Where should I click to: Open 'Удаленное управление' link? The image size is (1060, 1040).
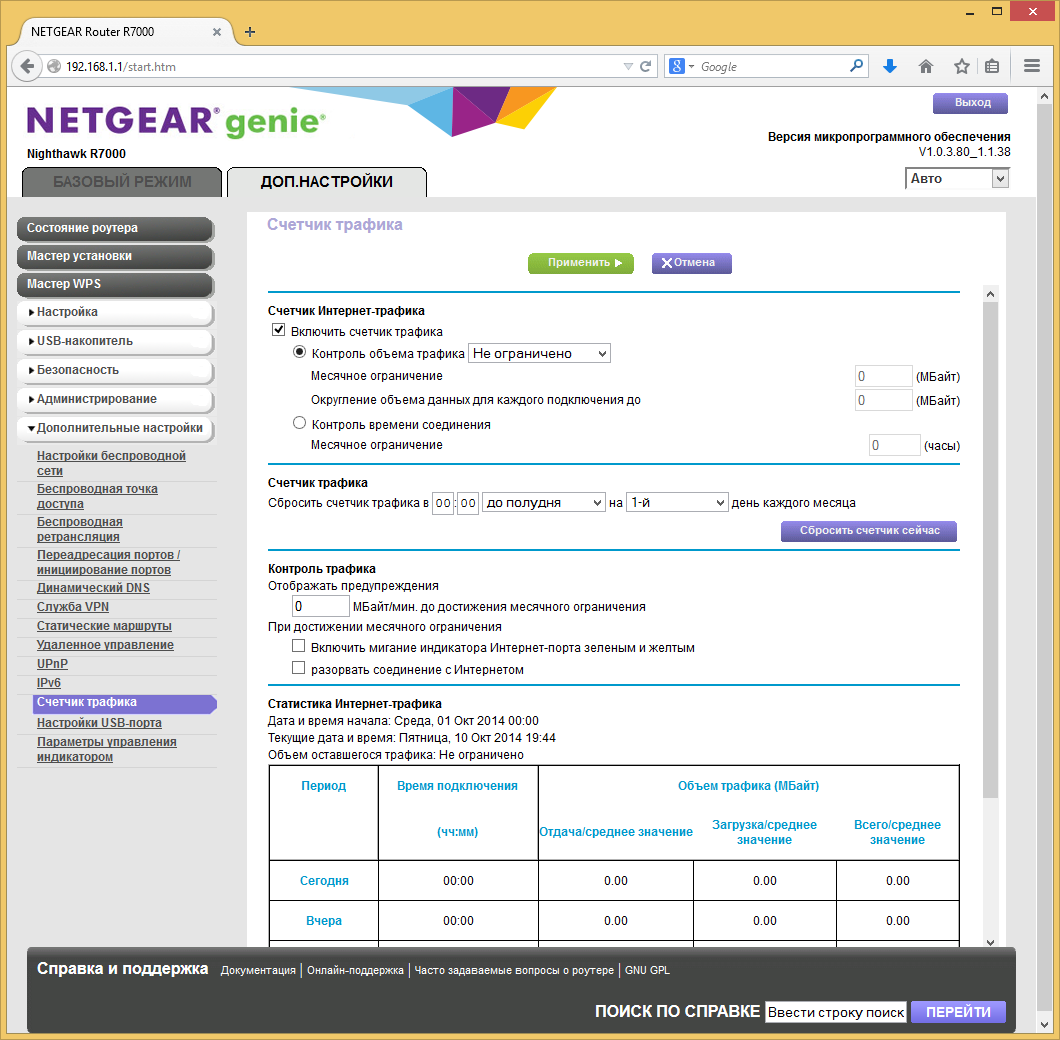[x=105, y=645]
